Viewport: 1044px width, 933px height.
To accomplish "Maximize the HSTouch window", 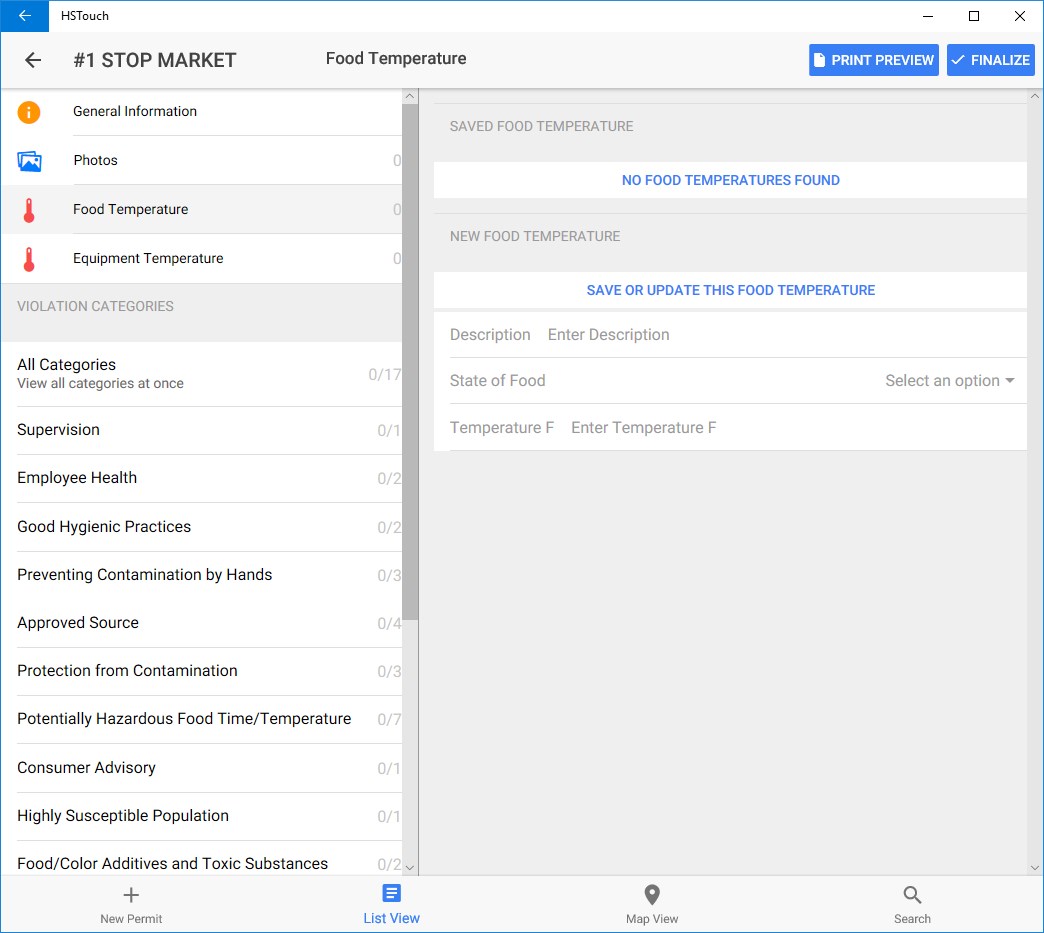I will coord(974,16).
